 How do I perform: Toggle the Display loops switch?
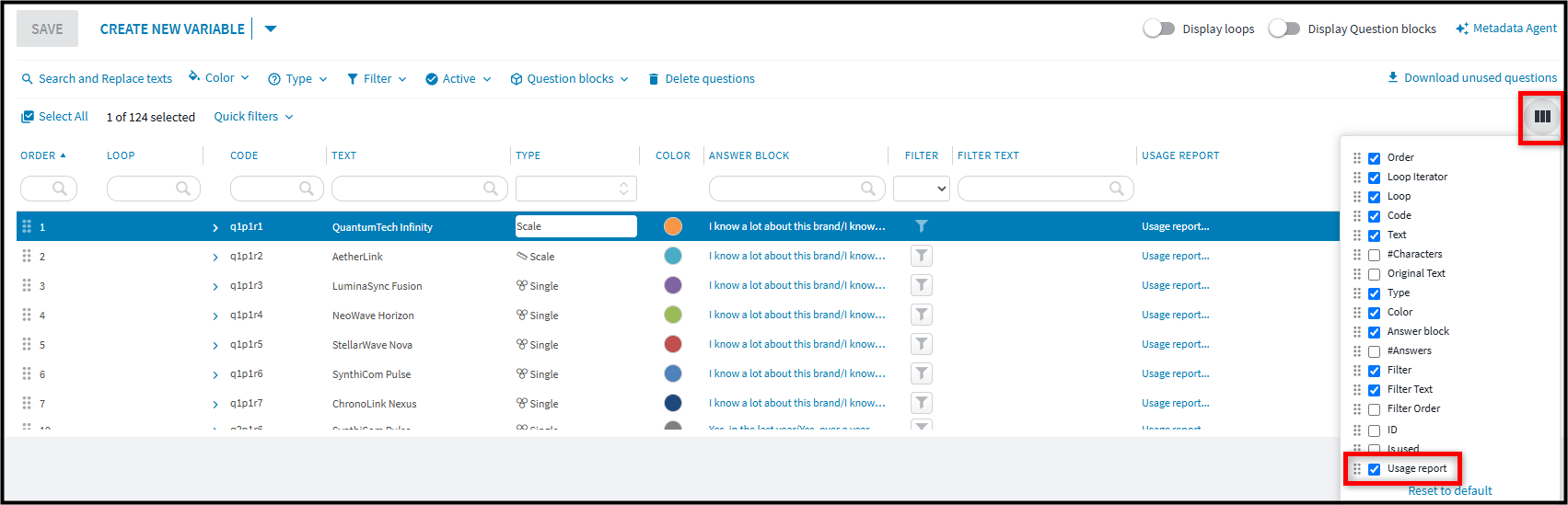[x=1159, y=29]
